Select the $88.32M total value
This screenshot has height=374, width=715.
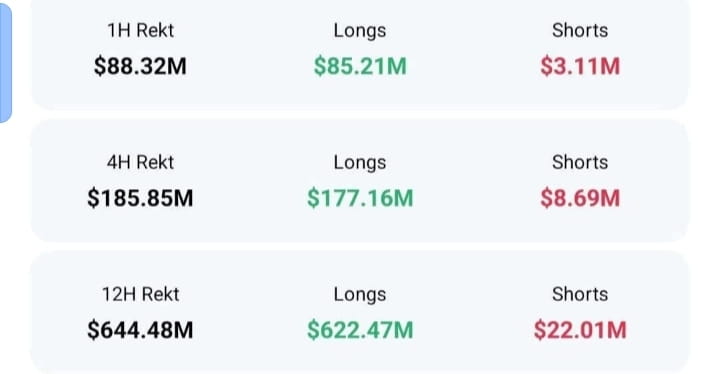[140, 66]
